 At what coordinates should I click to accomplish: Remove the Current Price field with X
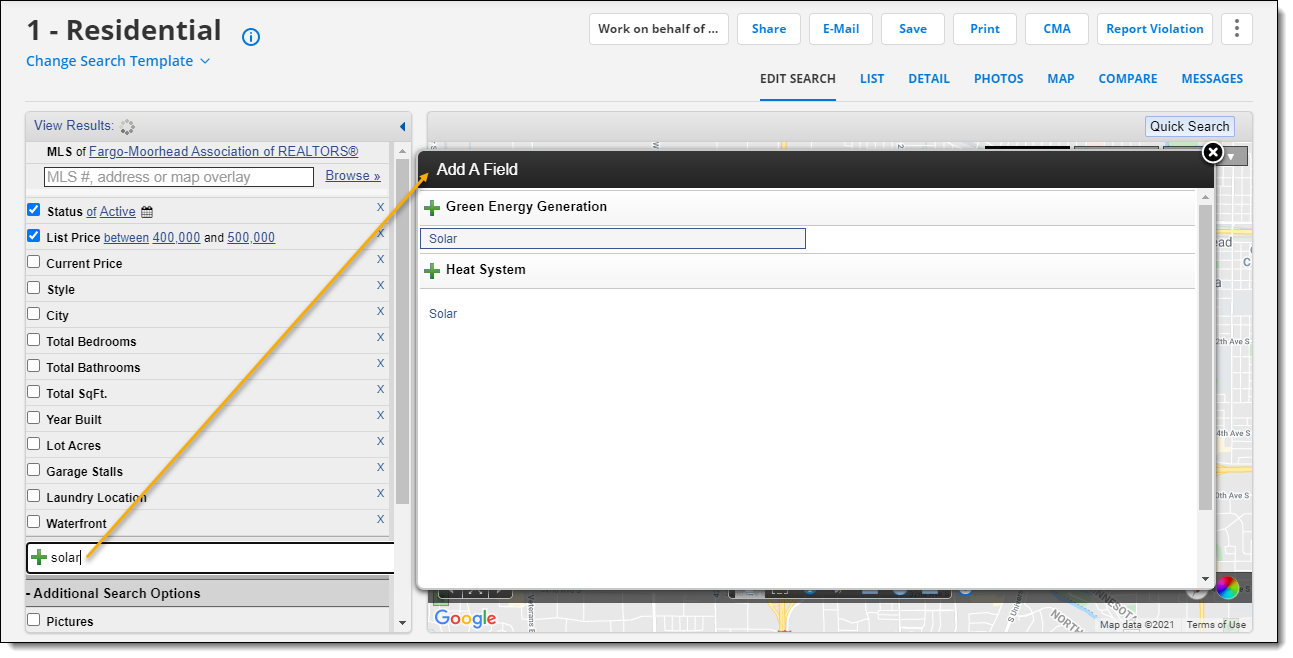click(x=380, y=260)
